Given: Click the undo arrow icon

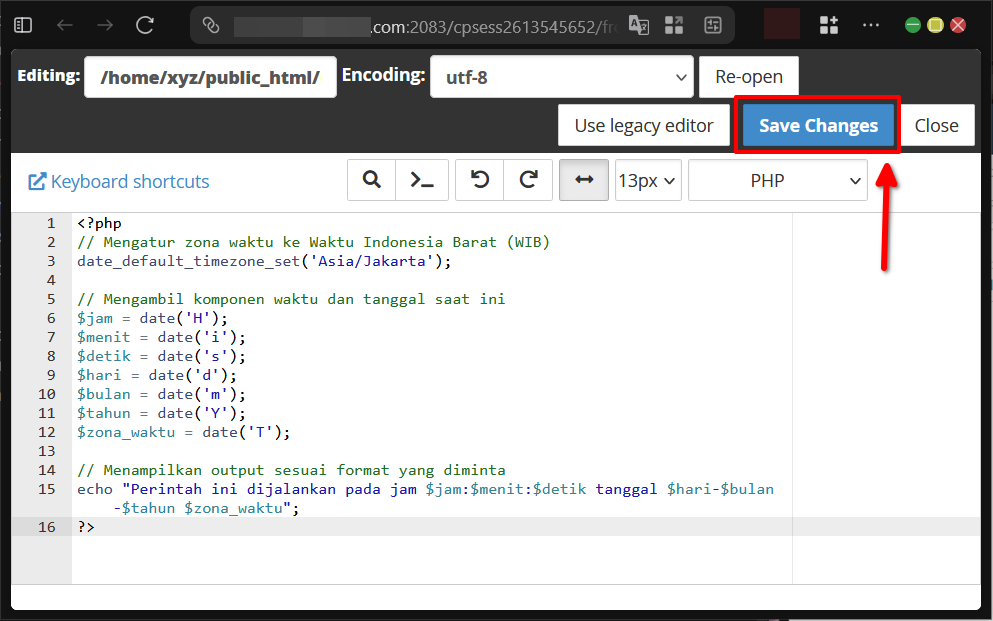Looking at the screenshot, I should click(480, 181).
